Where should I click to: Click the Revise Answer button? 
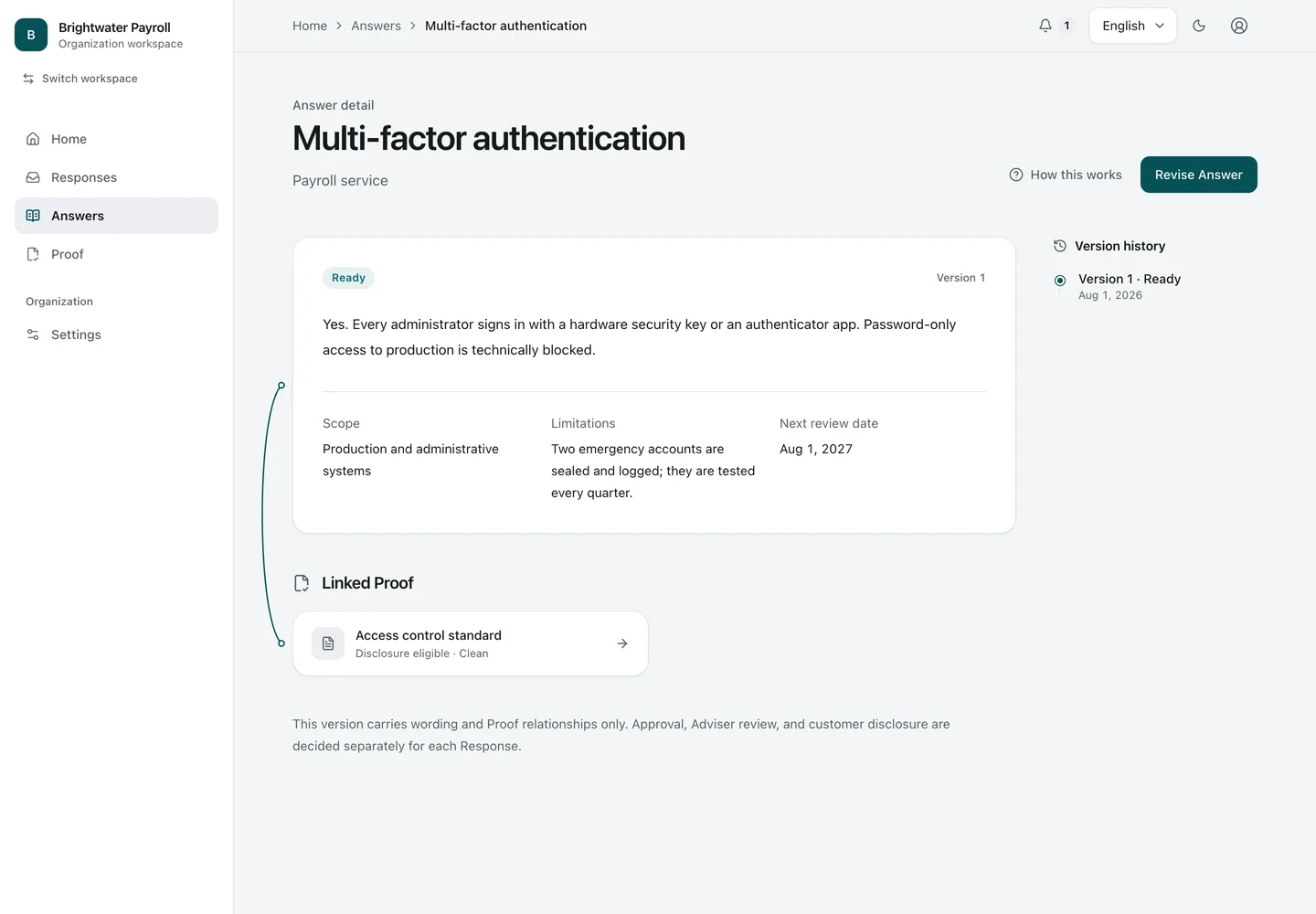[x=1198, y=175]
